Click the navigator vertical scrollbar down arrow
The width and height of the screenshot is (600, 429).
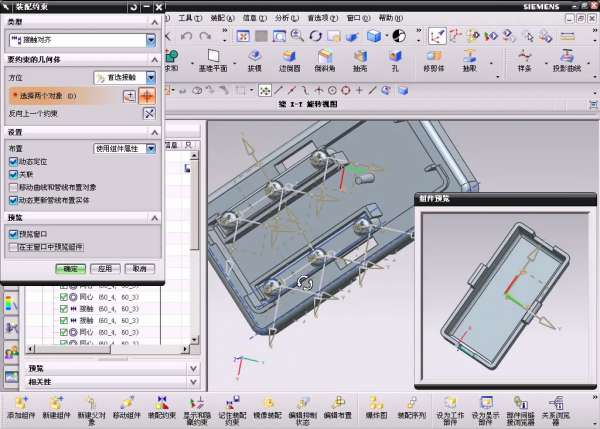[194, 339]
